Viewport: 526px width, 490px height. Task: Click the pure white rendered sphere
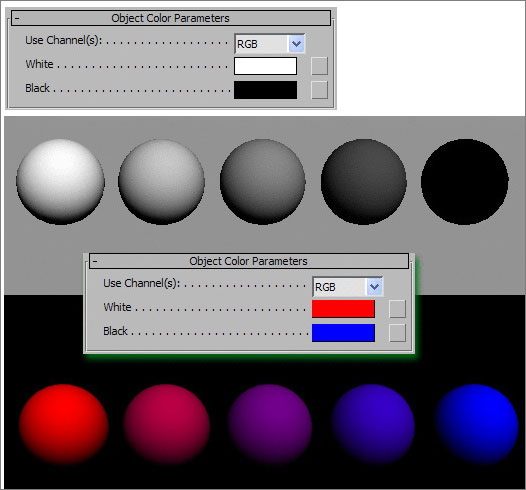[60, 182]
